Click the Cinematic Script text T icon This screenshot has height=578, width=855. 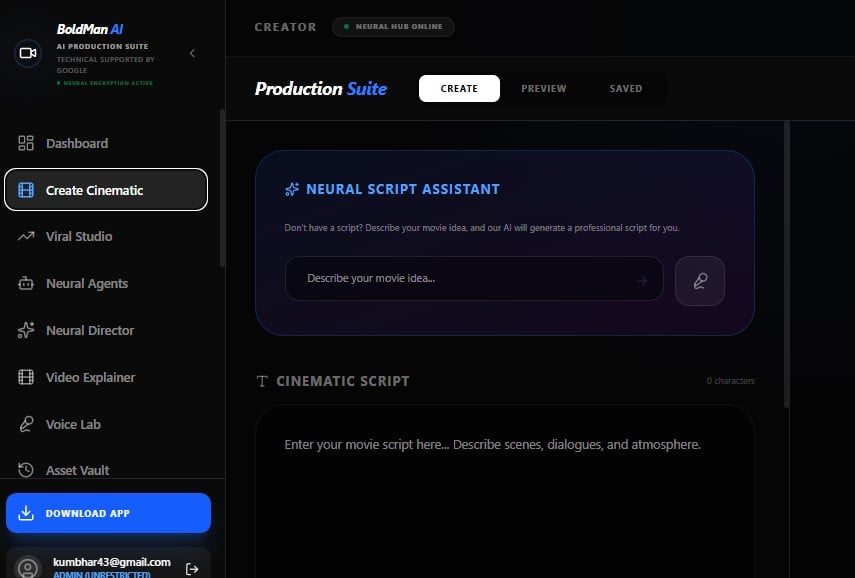(262, 381)
